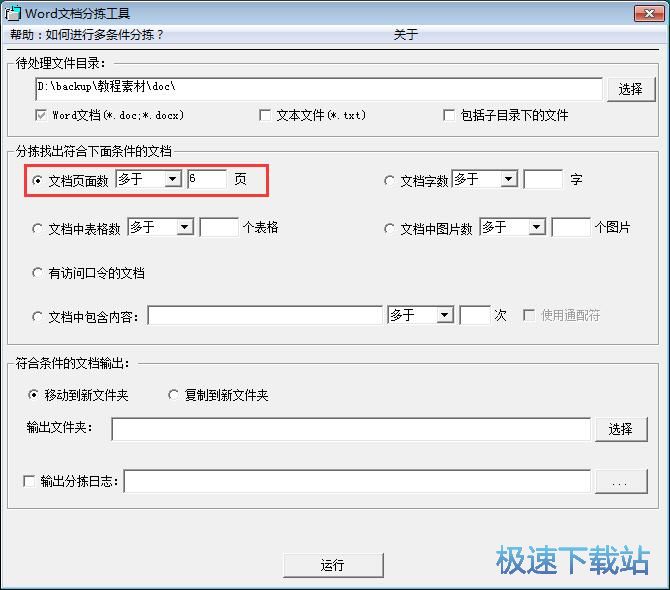Expand the 文档中包含内容 occurrence comparison dropdown
This screenshot has height=590, width=670.
click(445, 315)
